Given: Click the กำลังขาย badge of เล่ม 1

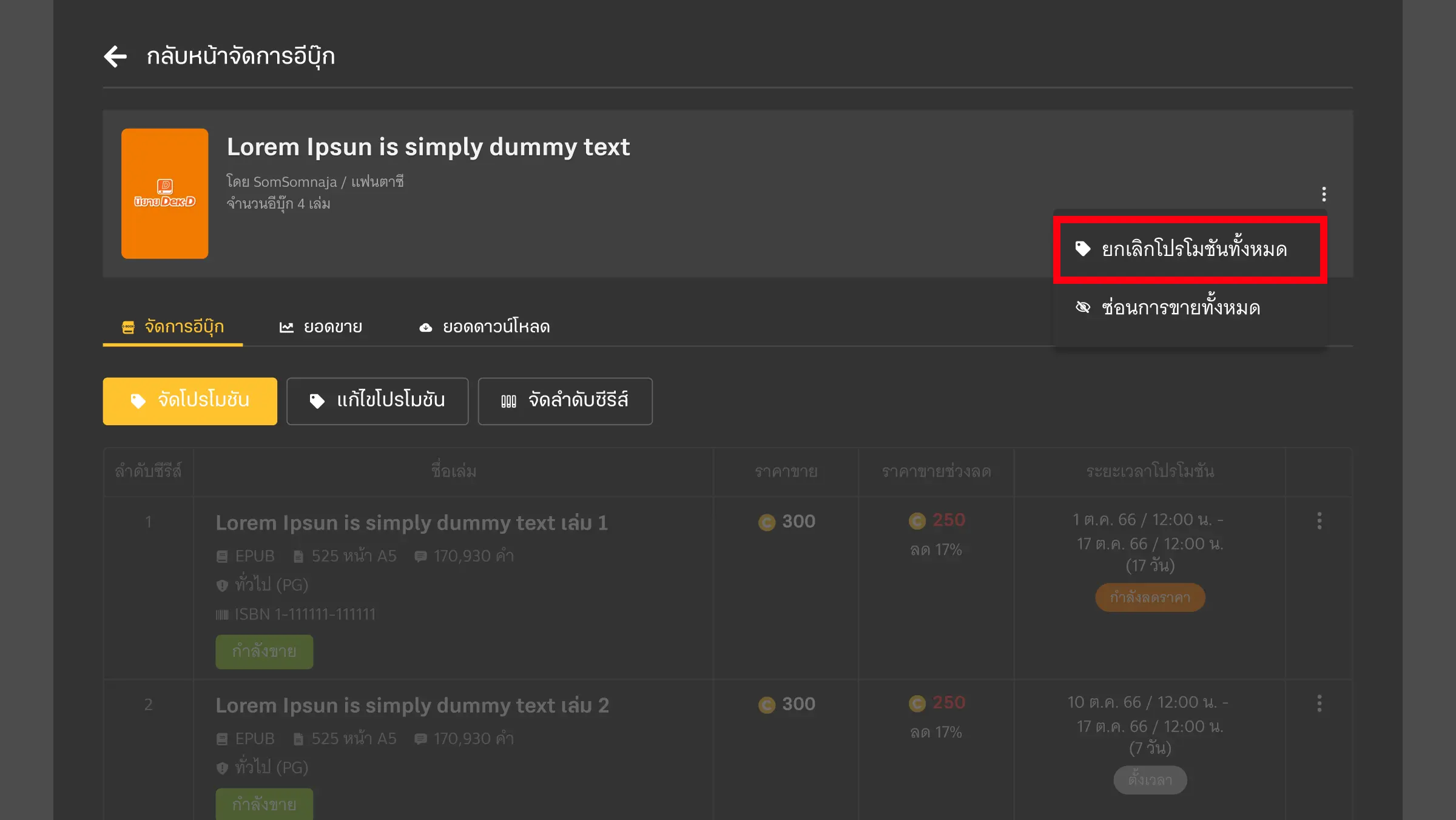Looking at the screenshot, I should tap(265, 651).
